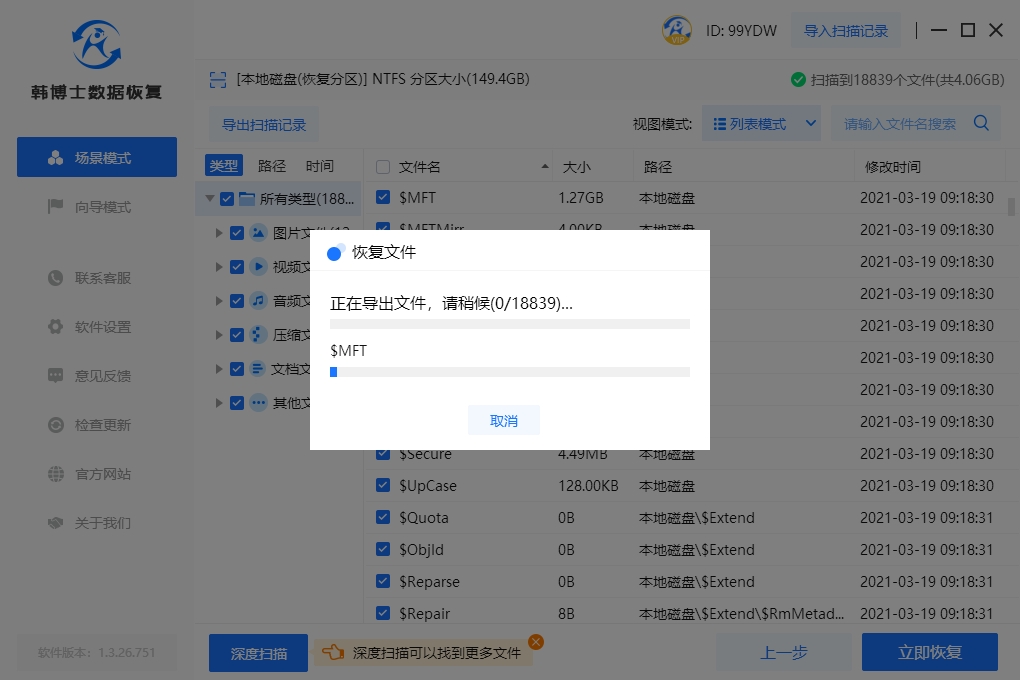This screenshot has width=1020, height=680.
Task: Click the VIP user avatar icon
Action: 677,30
